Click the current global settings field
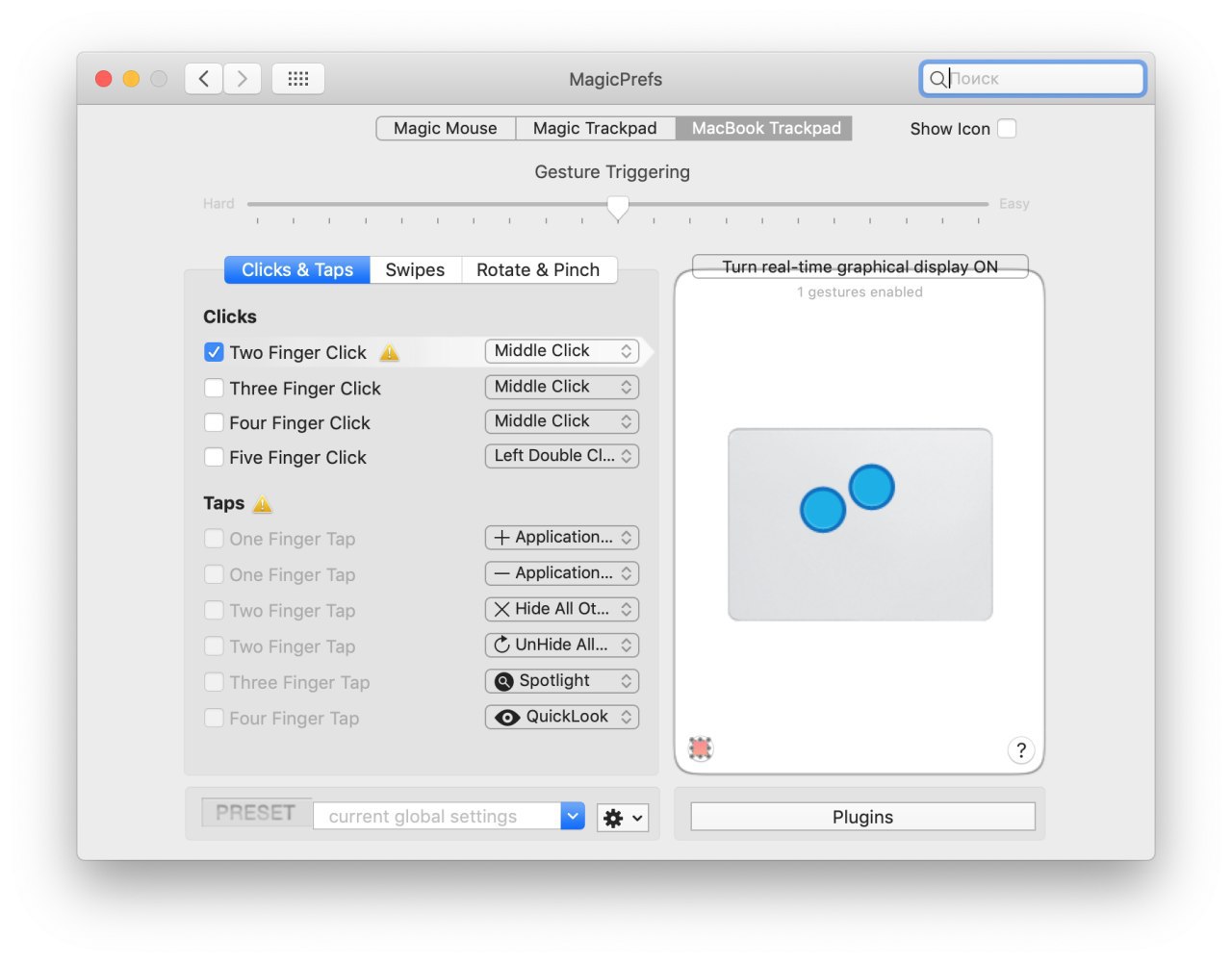Viewport: 1232px width, 962px height. [x=437, y=816]
